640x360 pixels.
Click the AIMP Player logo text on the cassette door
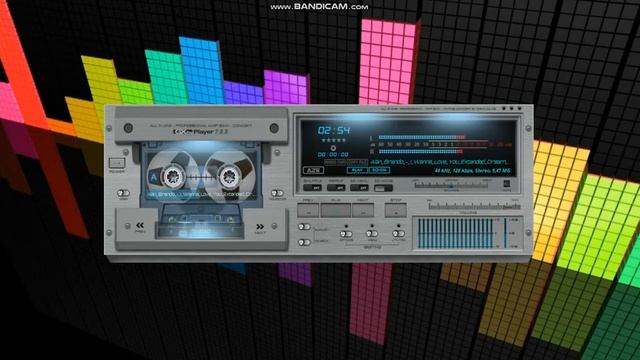(200, 131)
